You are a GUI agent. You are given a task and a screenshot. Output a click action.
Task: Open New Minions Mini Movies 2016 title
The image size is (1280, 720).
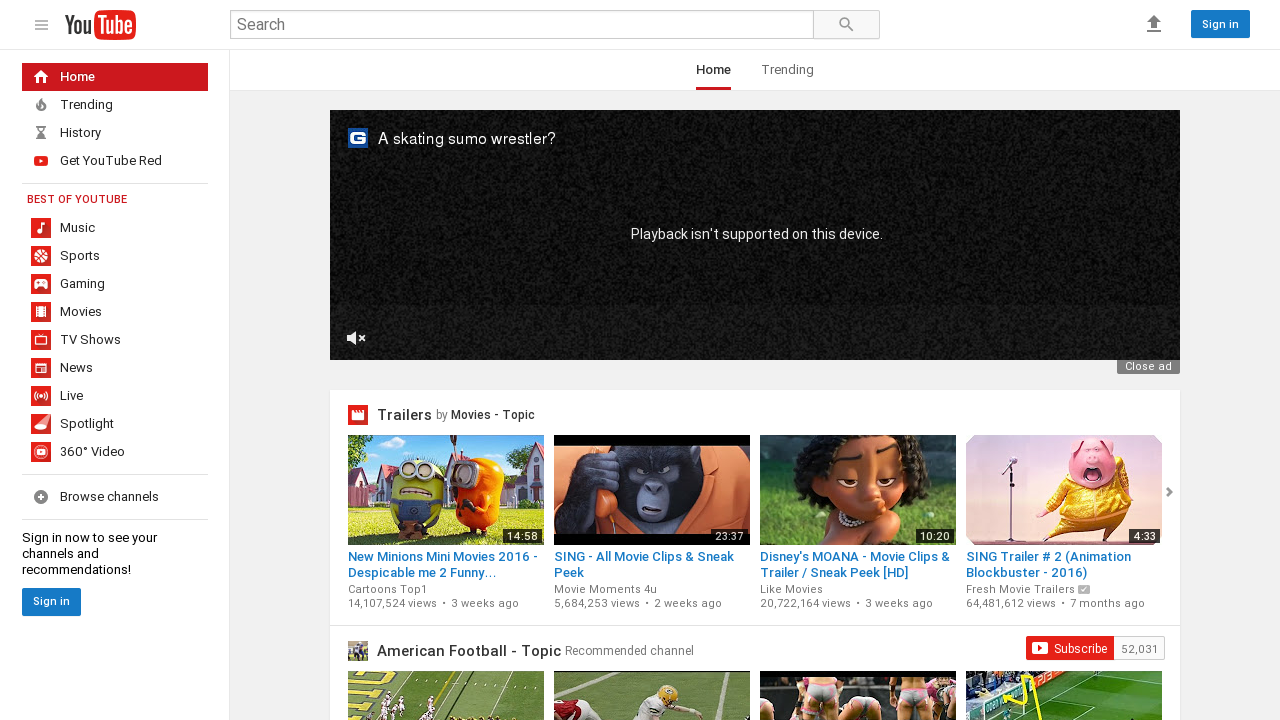point(443,565)
